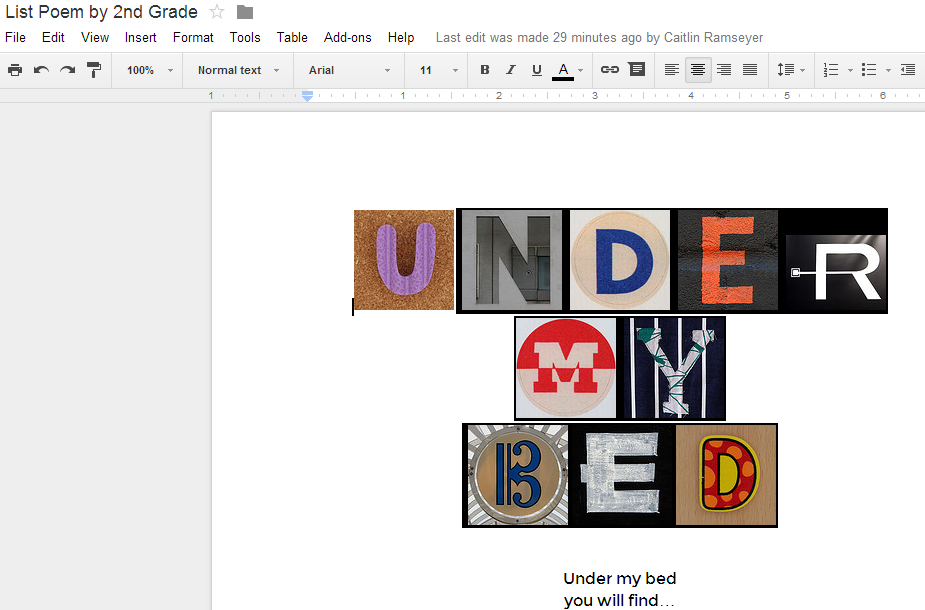925x610 pixels.
Task: Open the Arial font dropdown
Action: [349, 70]
